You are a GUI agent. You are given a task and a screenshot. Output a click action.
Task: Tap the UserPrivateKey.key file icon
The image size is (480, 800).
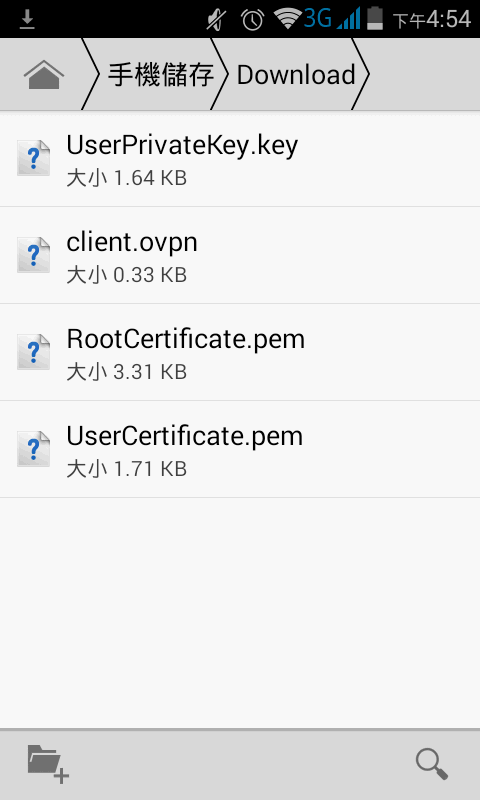[x=34, y=158]
